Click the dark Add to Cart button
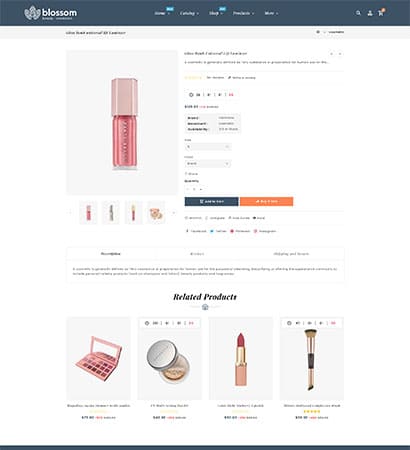The image size is (410, 450). (212, 202)
